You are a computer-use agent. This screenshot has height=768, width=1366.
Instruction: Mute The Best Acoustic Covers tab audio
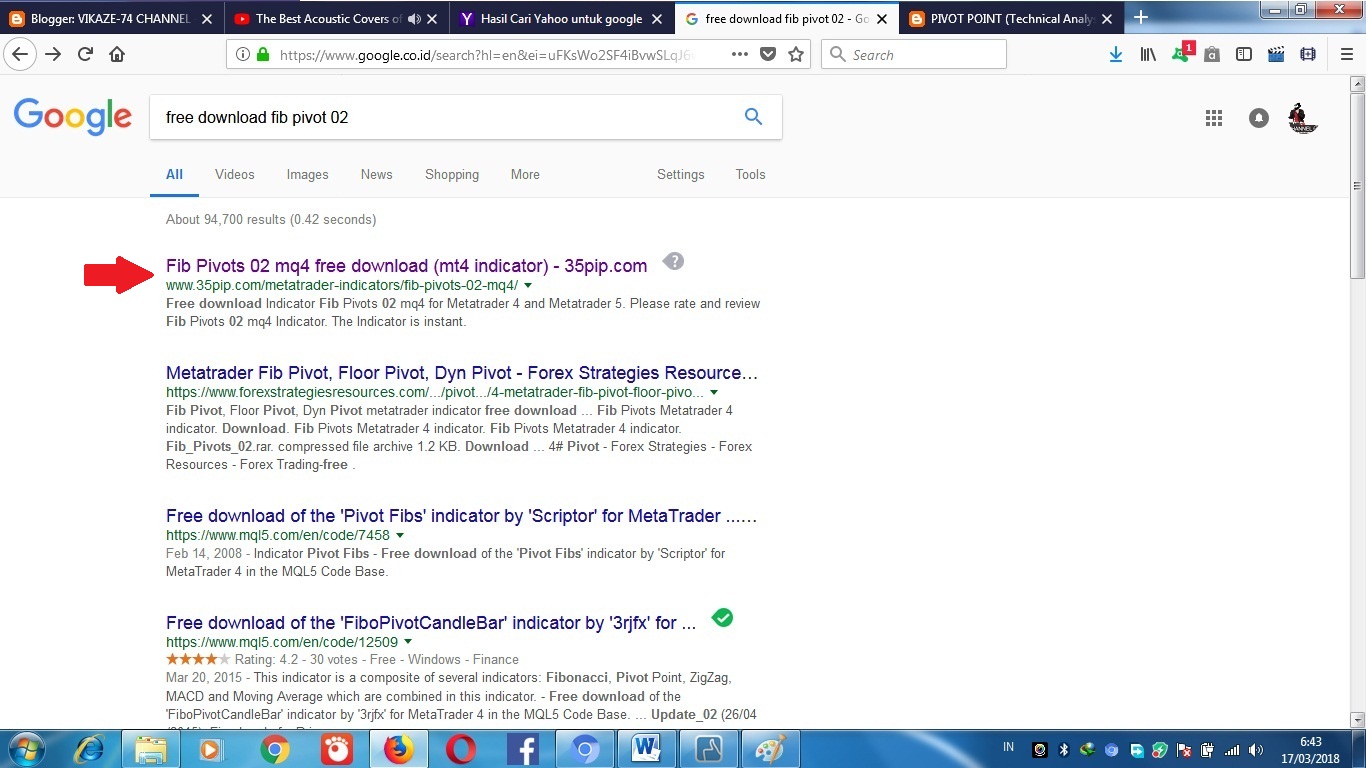coord(414,18)
